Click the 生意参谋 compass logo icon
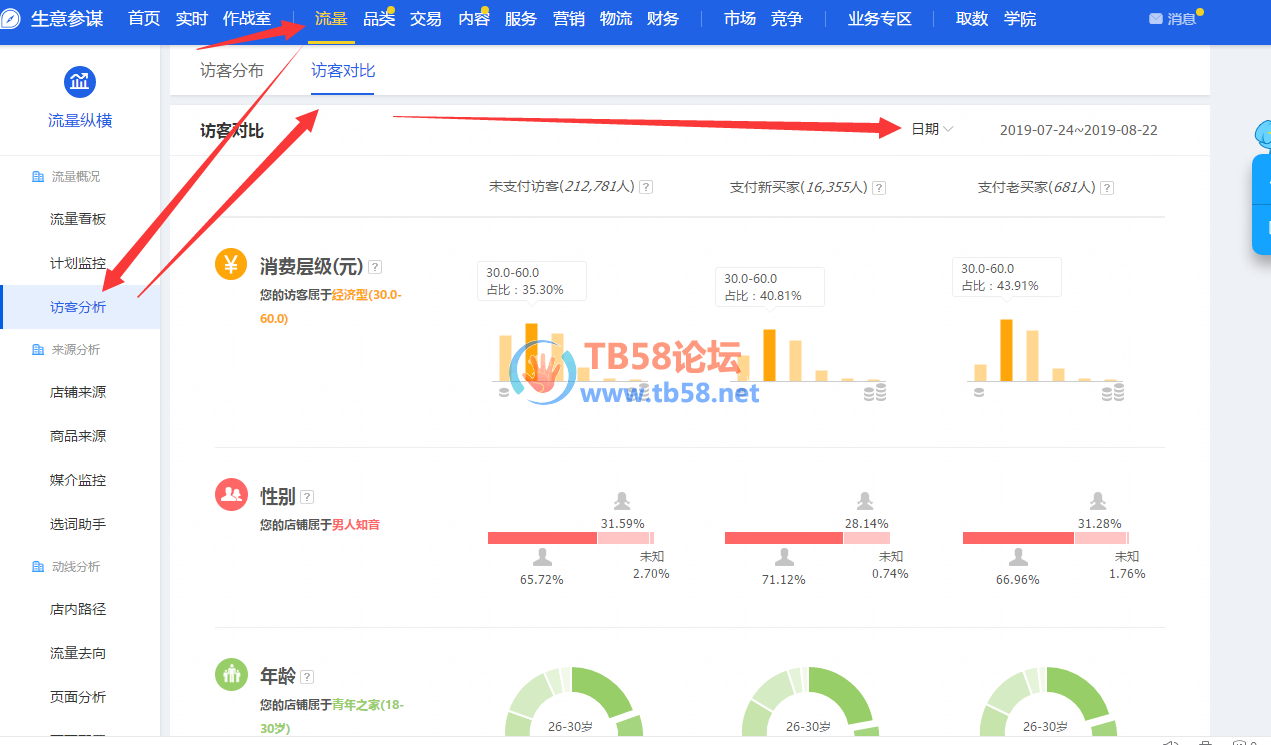Viewport: 1271px width, 745px height. (12, 19)
